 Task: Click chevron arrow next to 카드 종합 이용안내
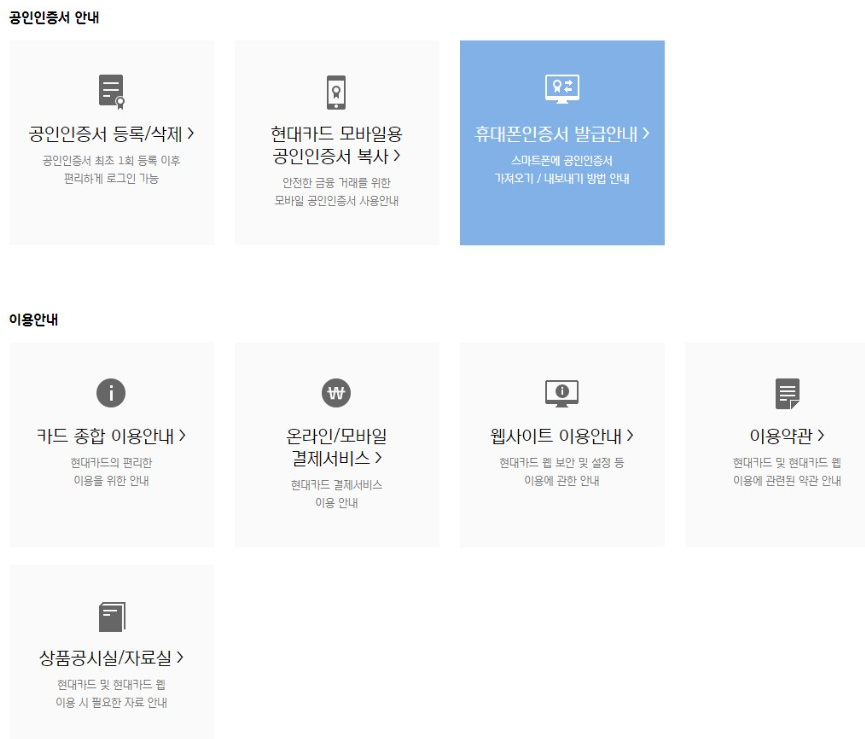point(183,436)
